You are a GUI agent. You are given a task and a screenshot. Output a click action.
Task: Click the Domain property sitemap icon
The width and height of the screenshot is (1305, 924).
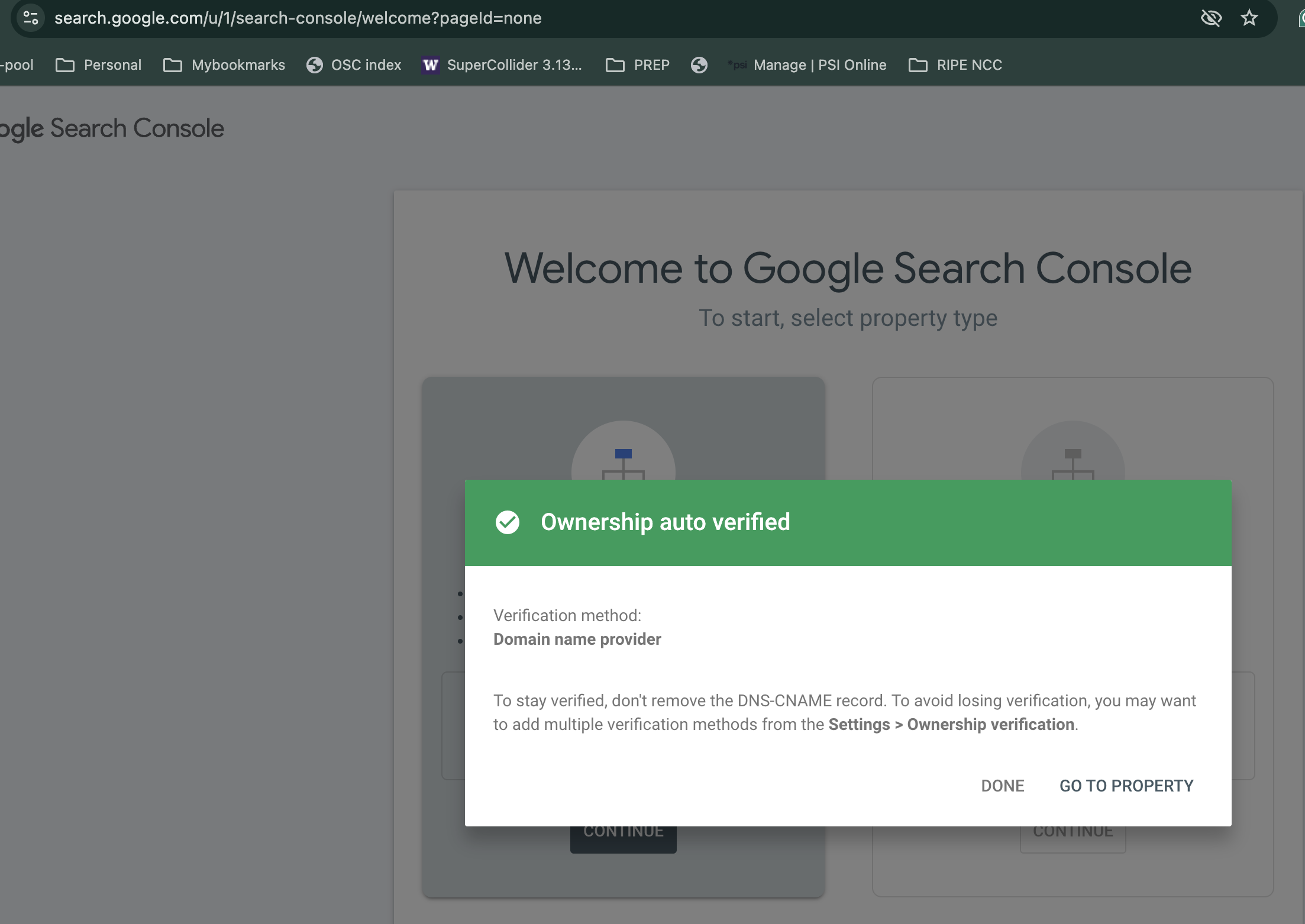point(623,463)
